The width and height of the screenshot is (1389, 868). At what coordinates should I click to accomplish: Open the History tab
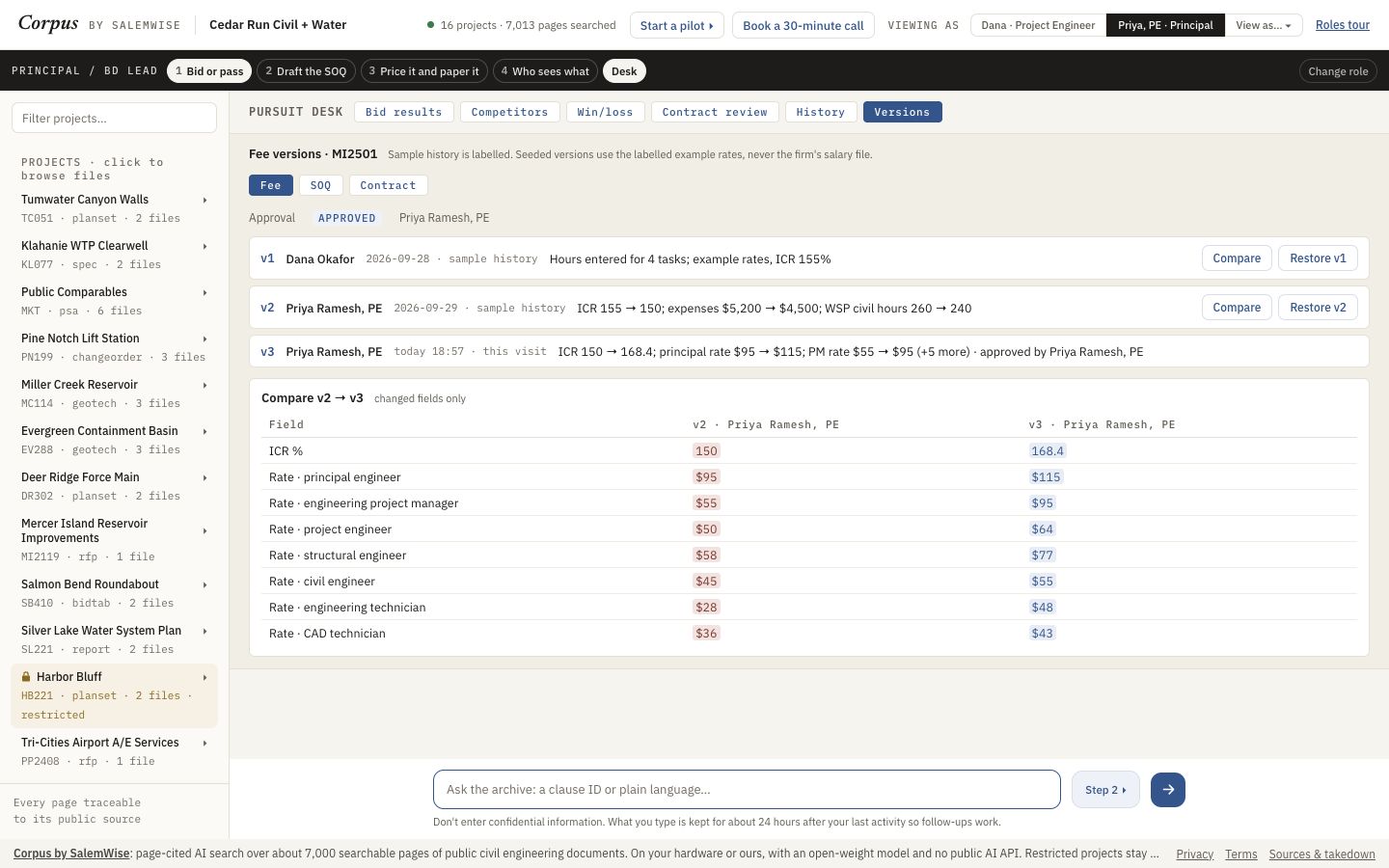(x=821, y=112)
